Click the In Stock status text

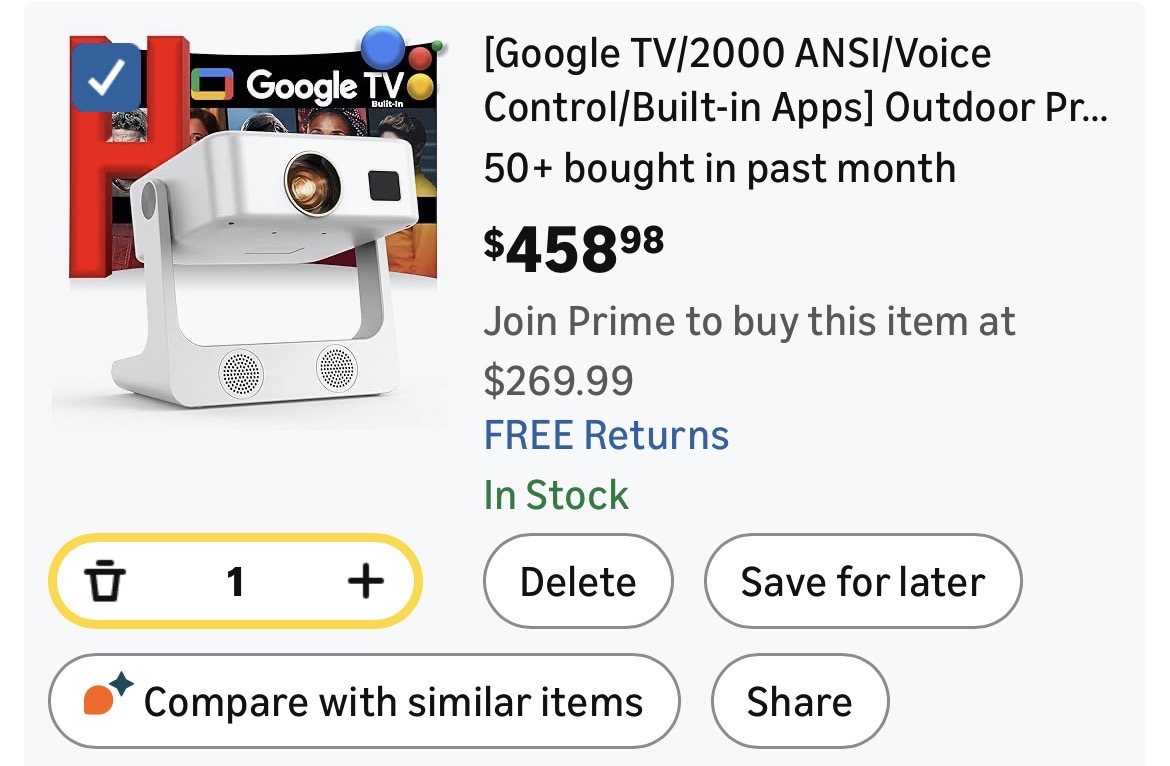tap(556, 495)
